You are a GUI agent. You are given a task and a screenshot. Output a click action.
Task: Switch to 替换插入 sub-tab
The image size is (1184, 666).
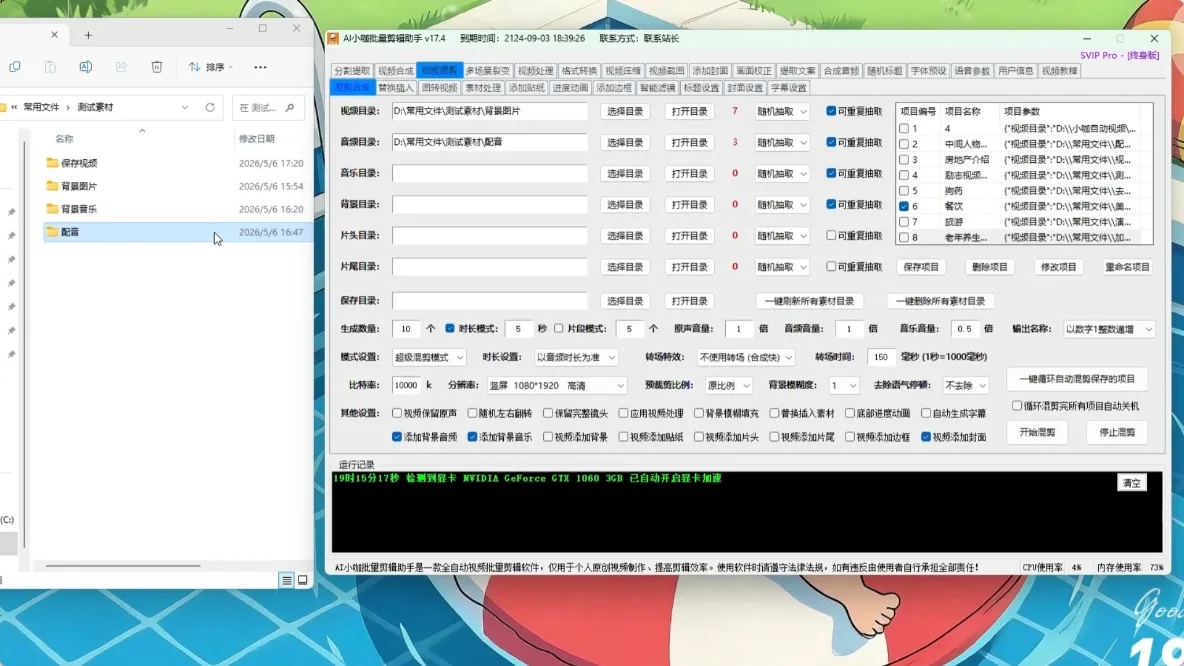pos(396,88)
